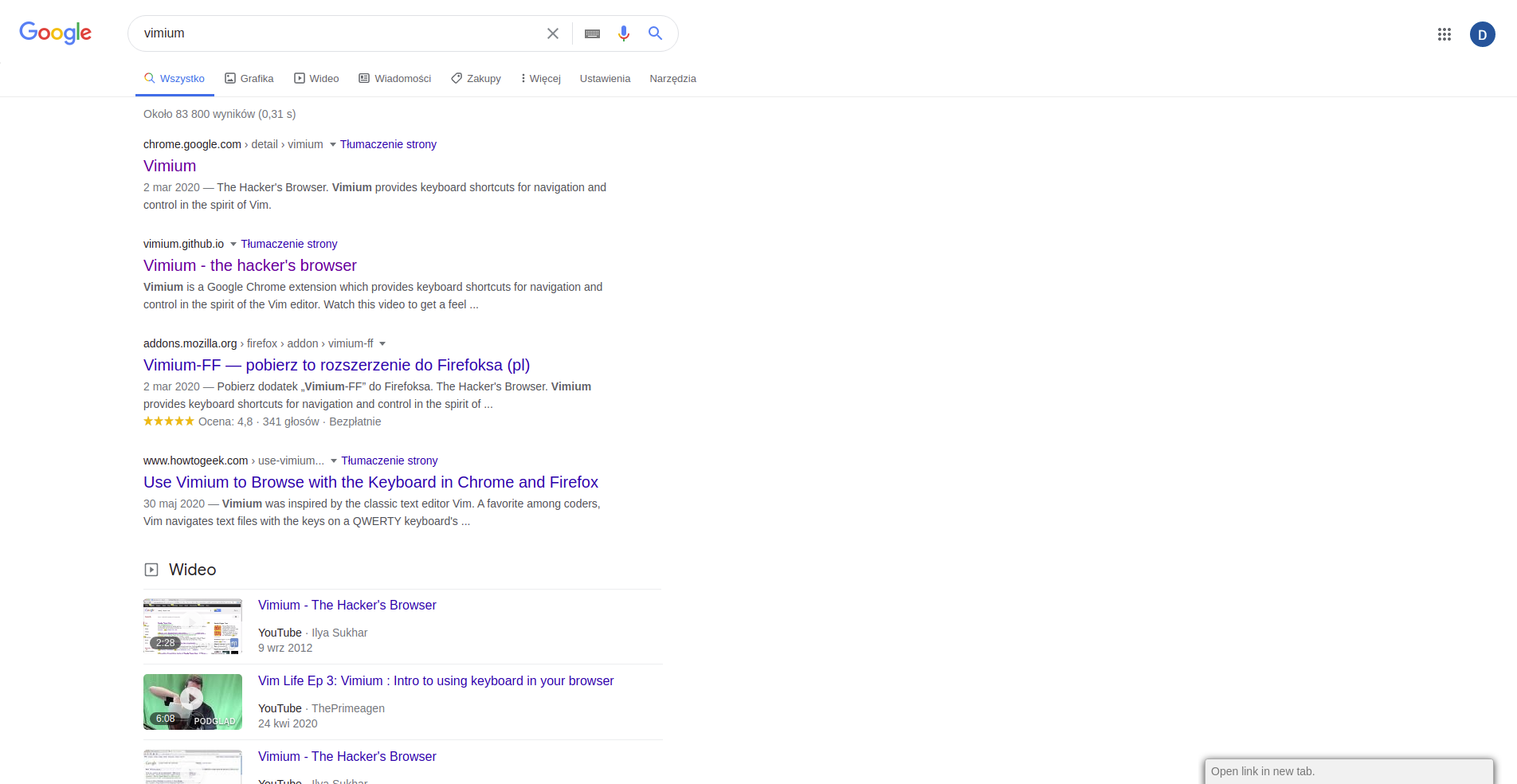This screenshot has height=784, width=1517.
Task: Open the Vimium-FF Firefox addon result link
Action: tap(336, 365)
